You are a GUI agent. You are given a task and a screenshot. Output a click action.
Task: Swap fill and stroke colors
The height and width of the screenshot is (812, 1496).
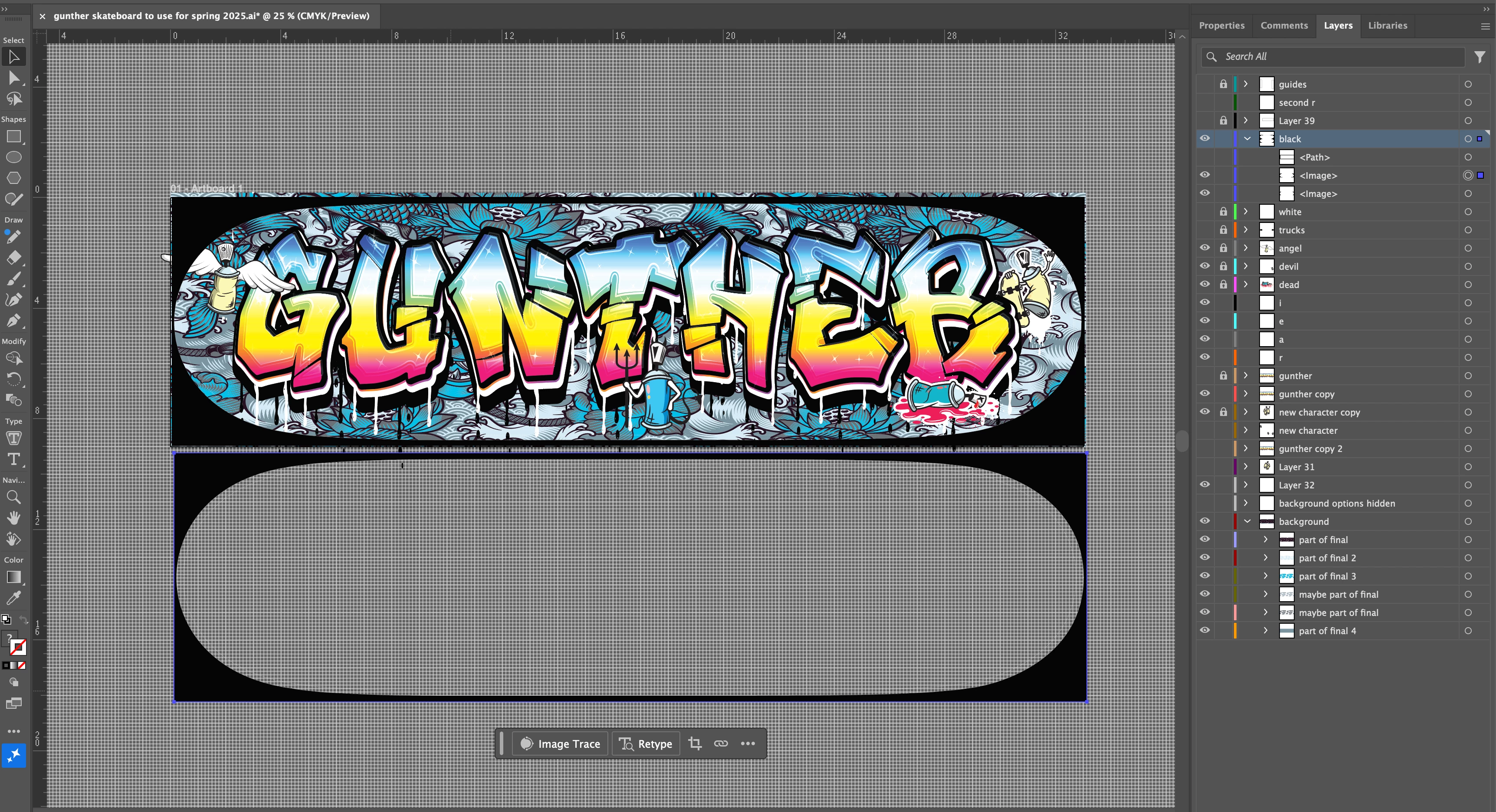tap(23, 619)
